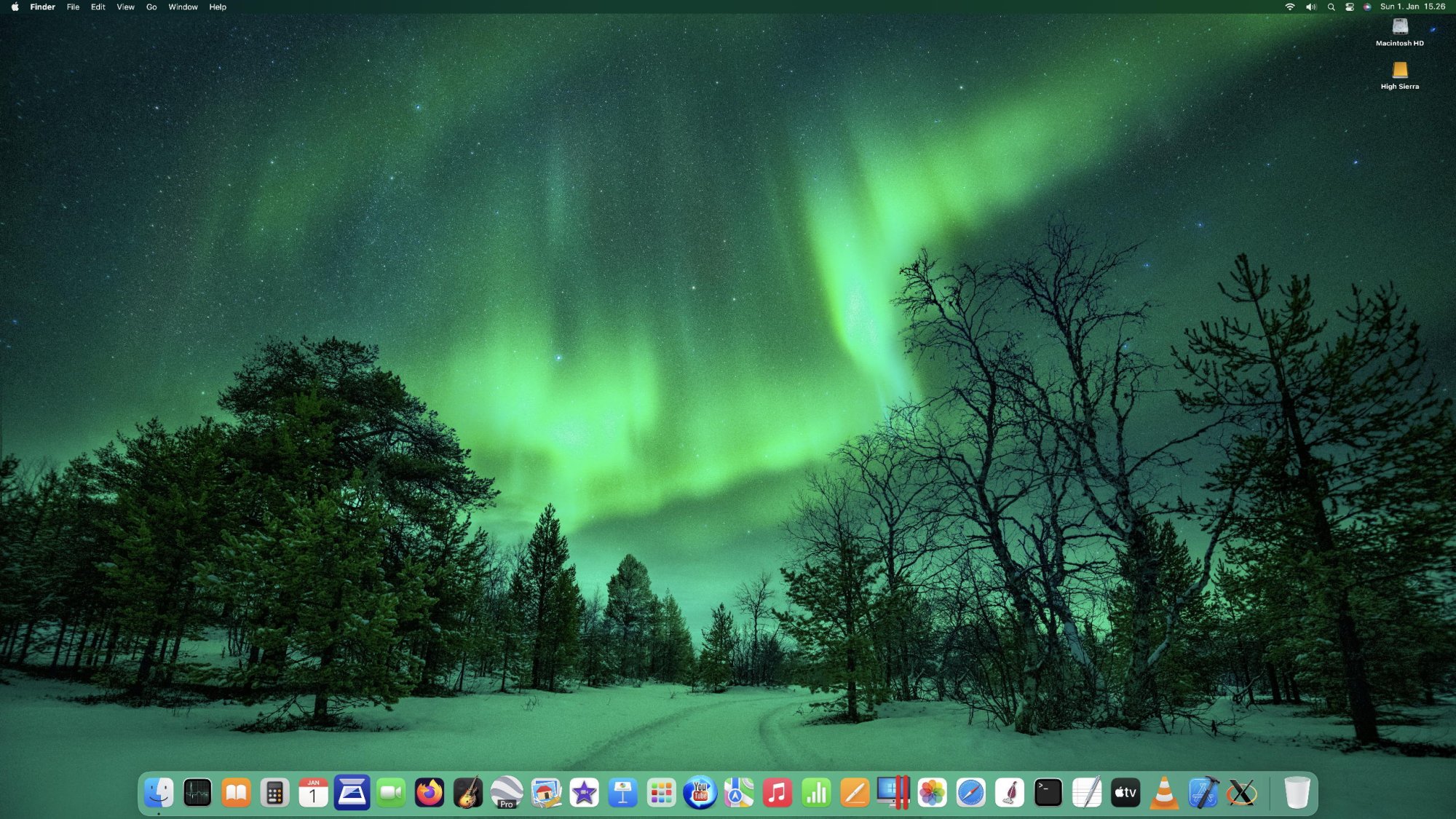Open Control Center in menu bar
The width and height of the screenshot is (1456, 819).
[1350, 7]
